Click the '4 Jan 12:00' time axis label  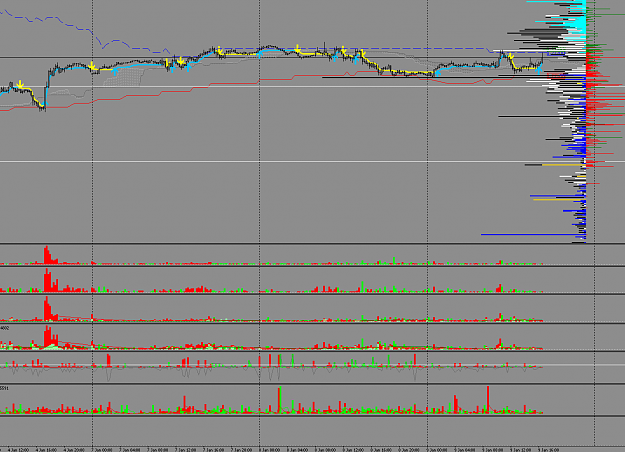click(18, 450)
